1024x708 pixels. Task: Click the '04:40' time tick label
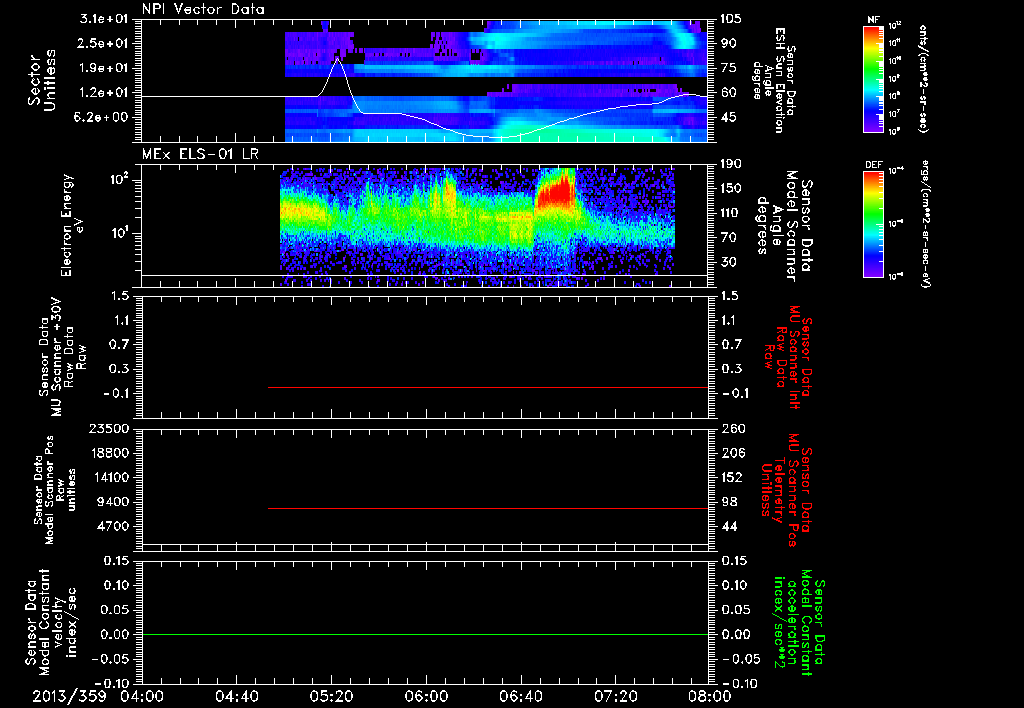[x=236, y=696]
